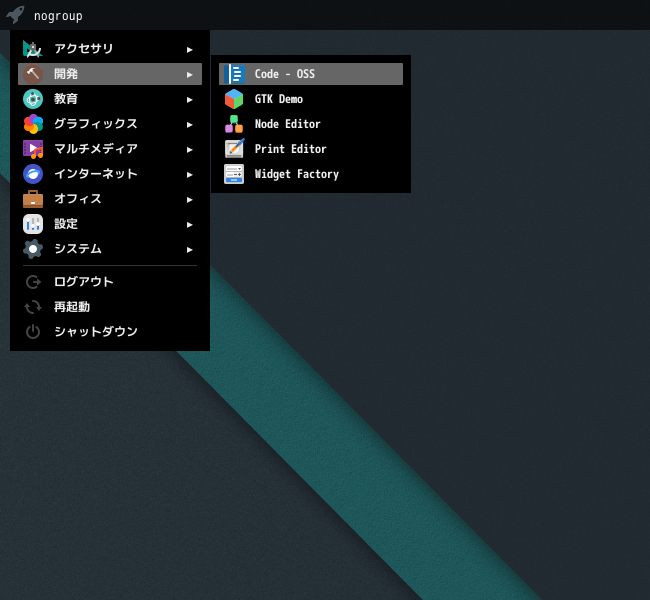The image size is (650, 600).
Task: Launch Node Editor from submenu
Action: coord(311,124)
